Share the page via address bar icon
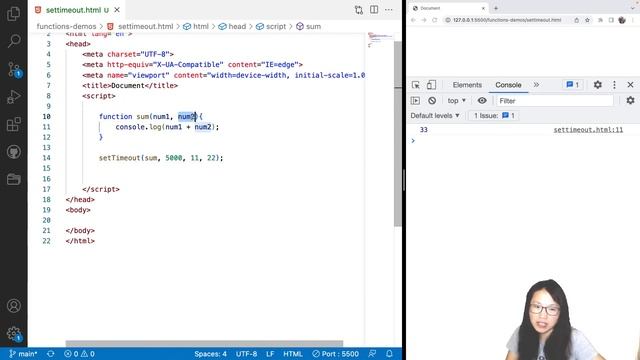Viewport: 640px width, 360px height. (x=576, y=20)
